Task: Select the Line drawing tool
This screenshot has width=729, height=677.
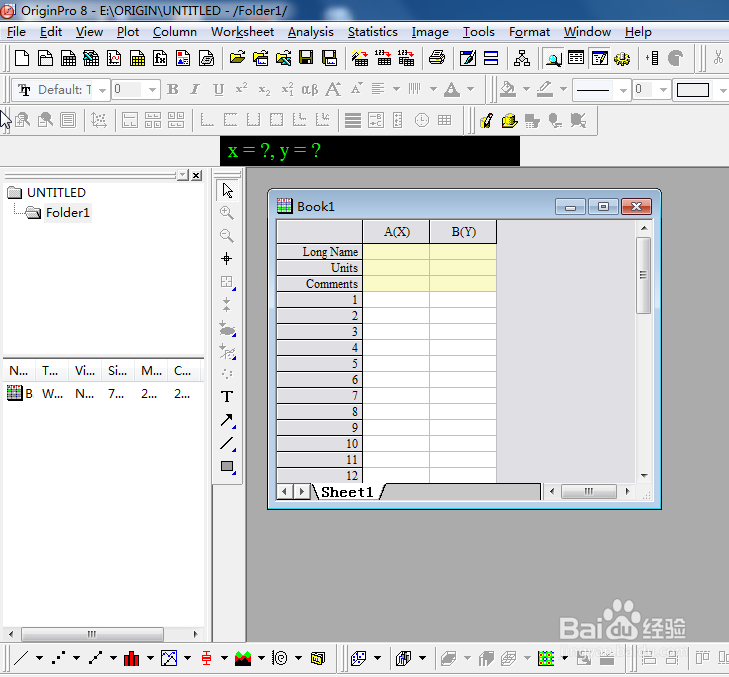Action: pos(227,443)
